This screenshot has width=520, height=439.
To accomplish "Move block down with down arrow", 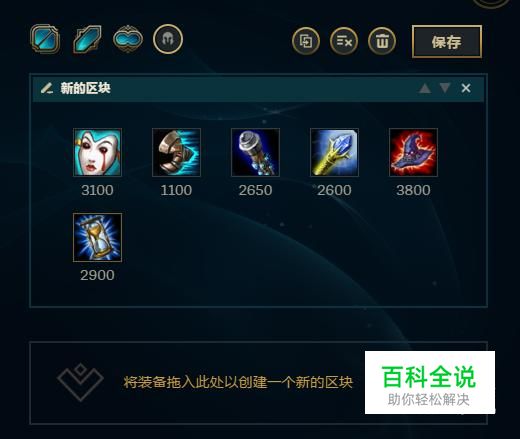I will 445,88.
